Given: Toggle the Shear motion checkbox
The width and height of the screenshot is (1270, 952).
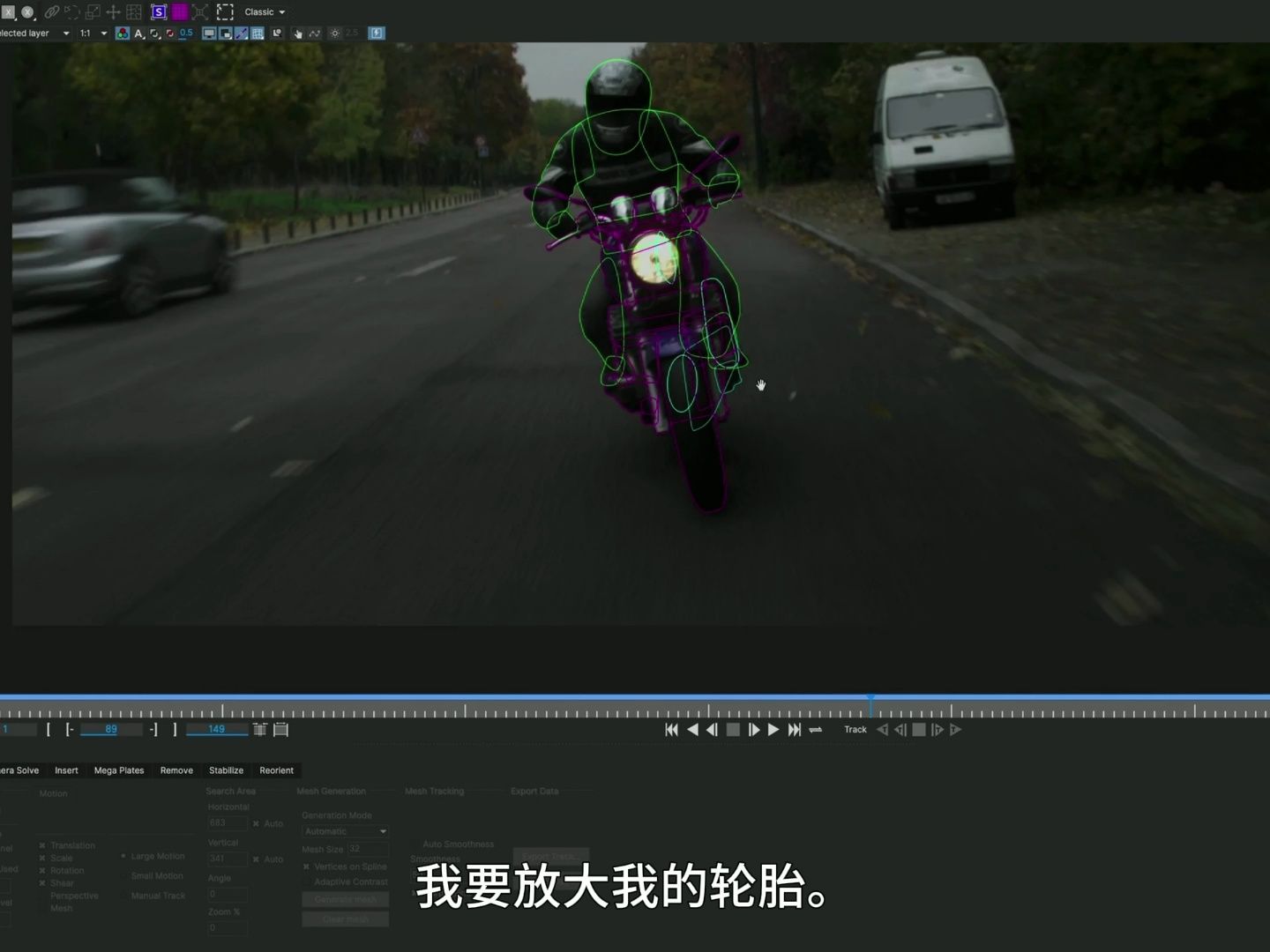Looking at the screenshot, I should [42, 882].
